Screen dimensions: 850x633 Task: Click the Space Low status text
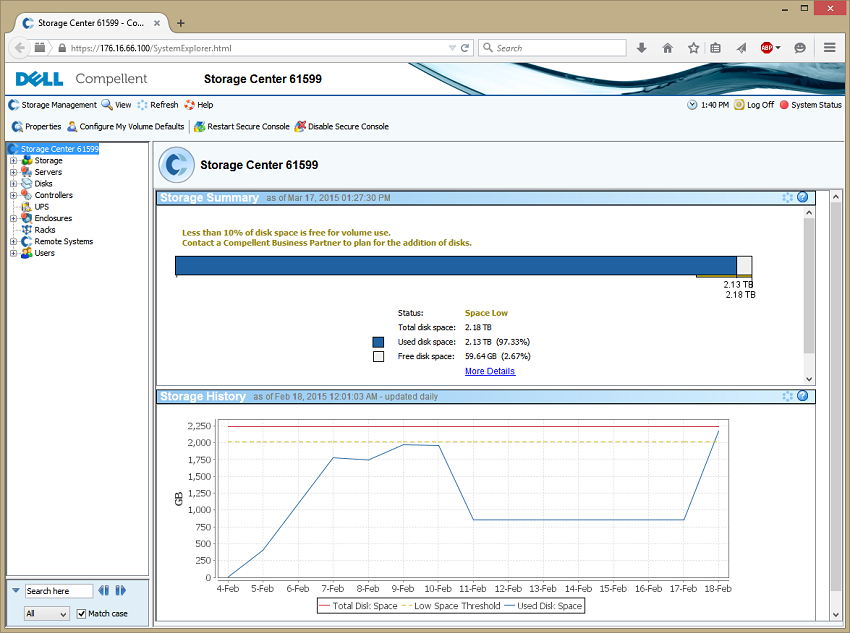coord(486,313)
